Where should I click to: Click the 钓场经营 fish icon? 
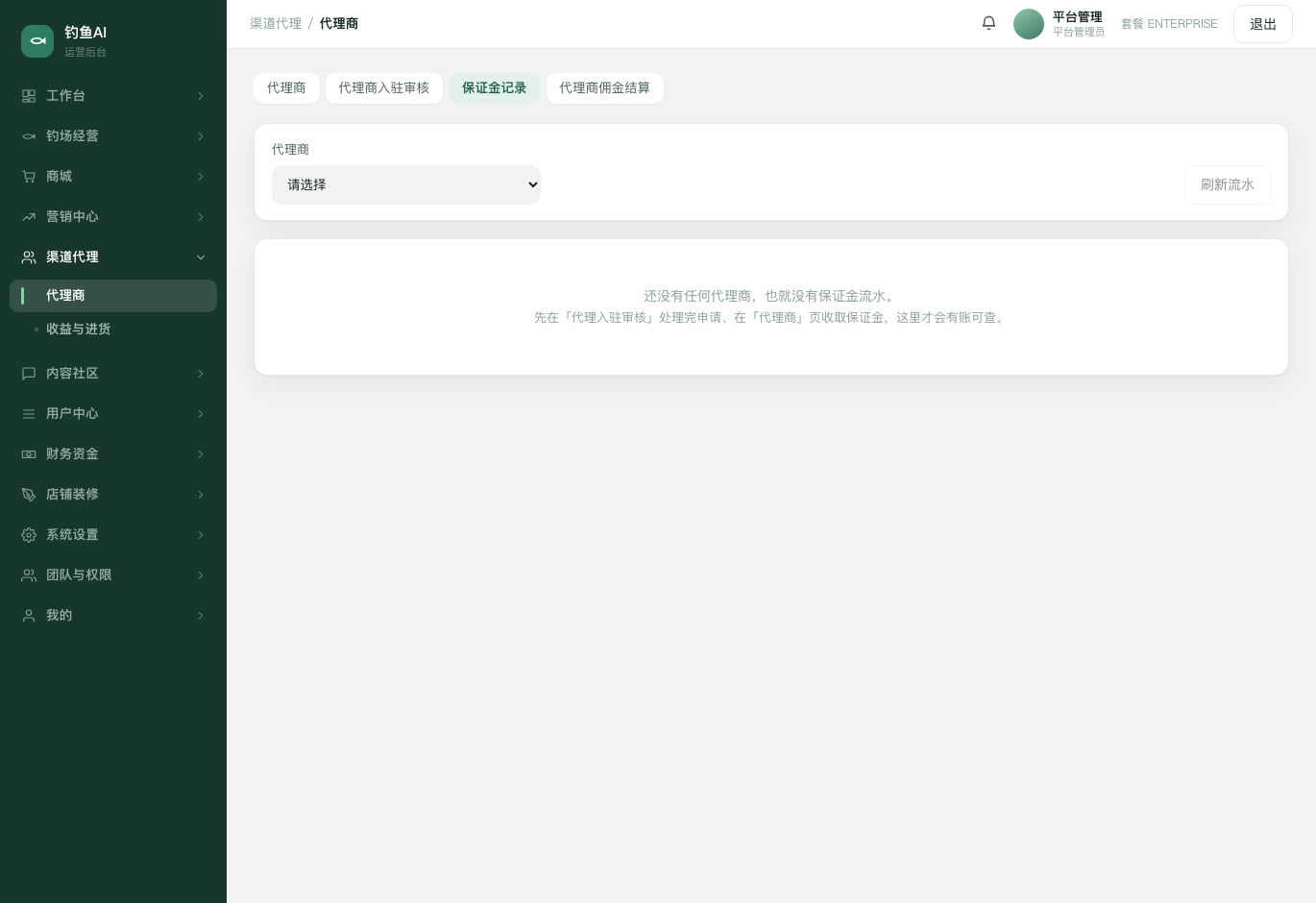tap(29, 136)
